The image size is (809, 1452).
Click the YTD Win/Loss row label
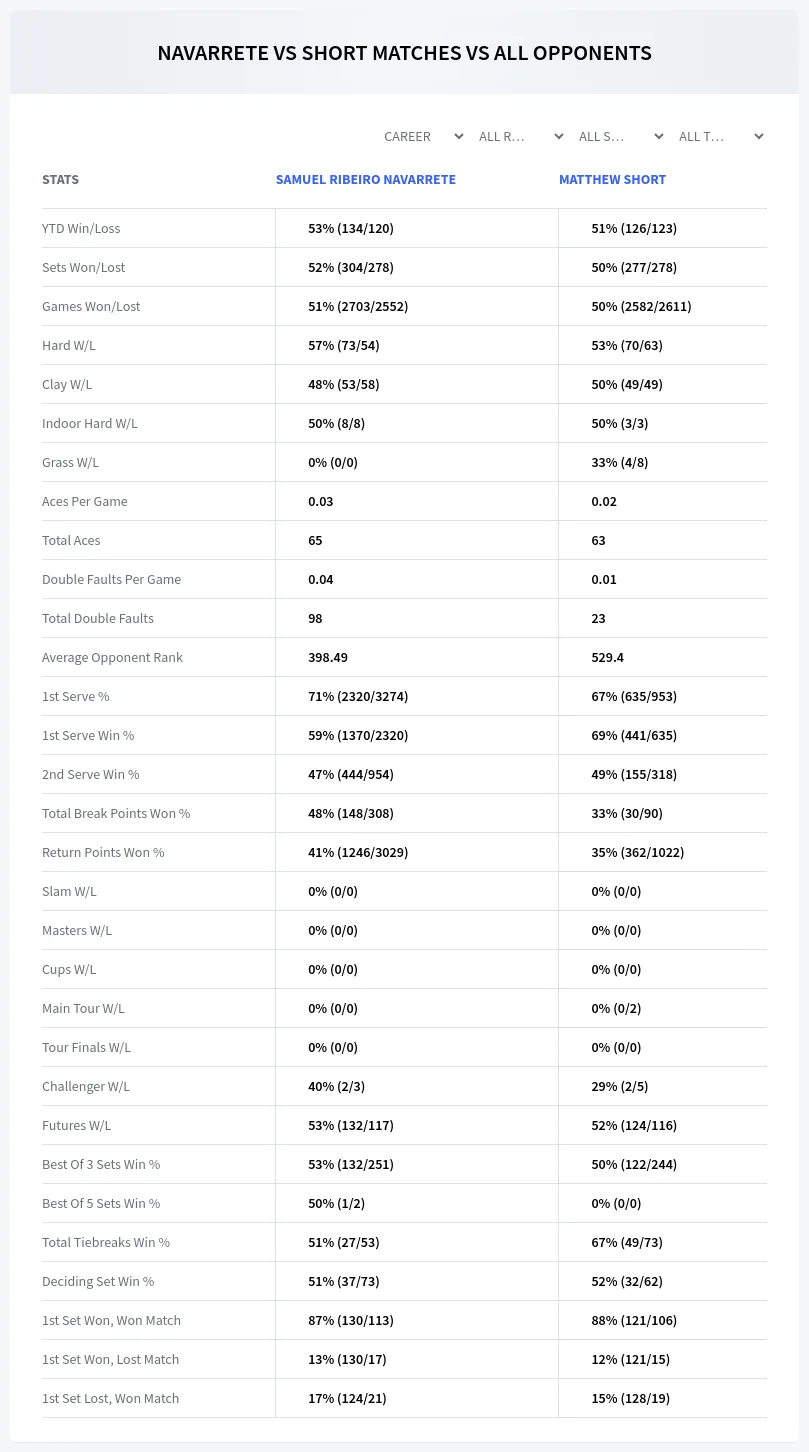[81, 228]
